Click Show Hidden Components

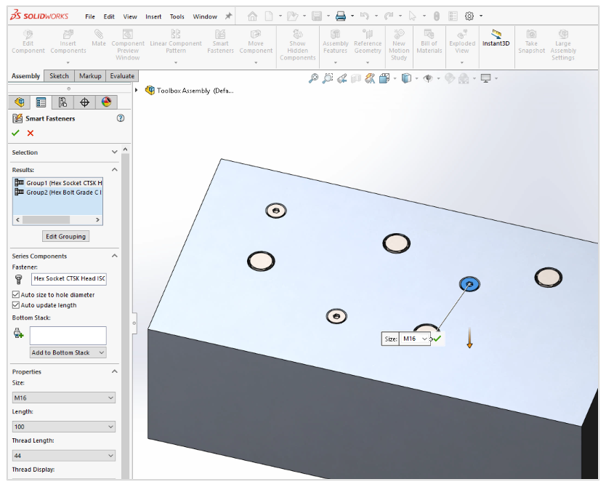(x=297, y=45)
